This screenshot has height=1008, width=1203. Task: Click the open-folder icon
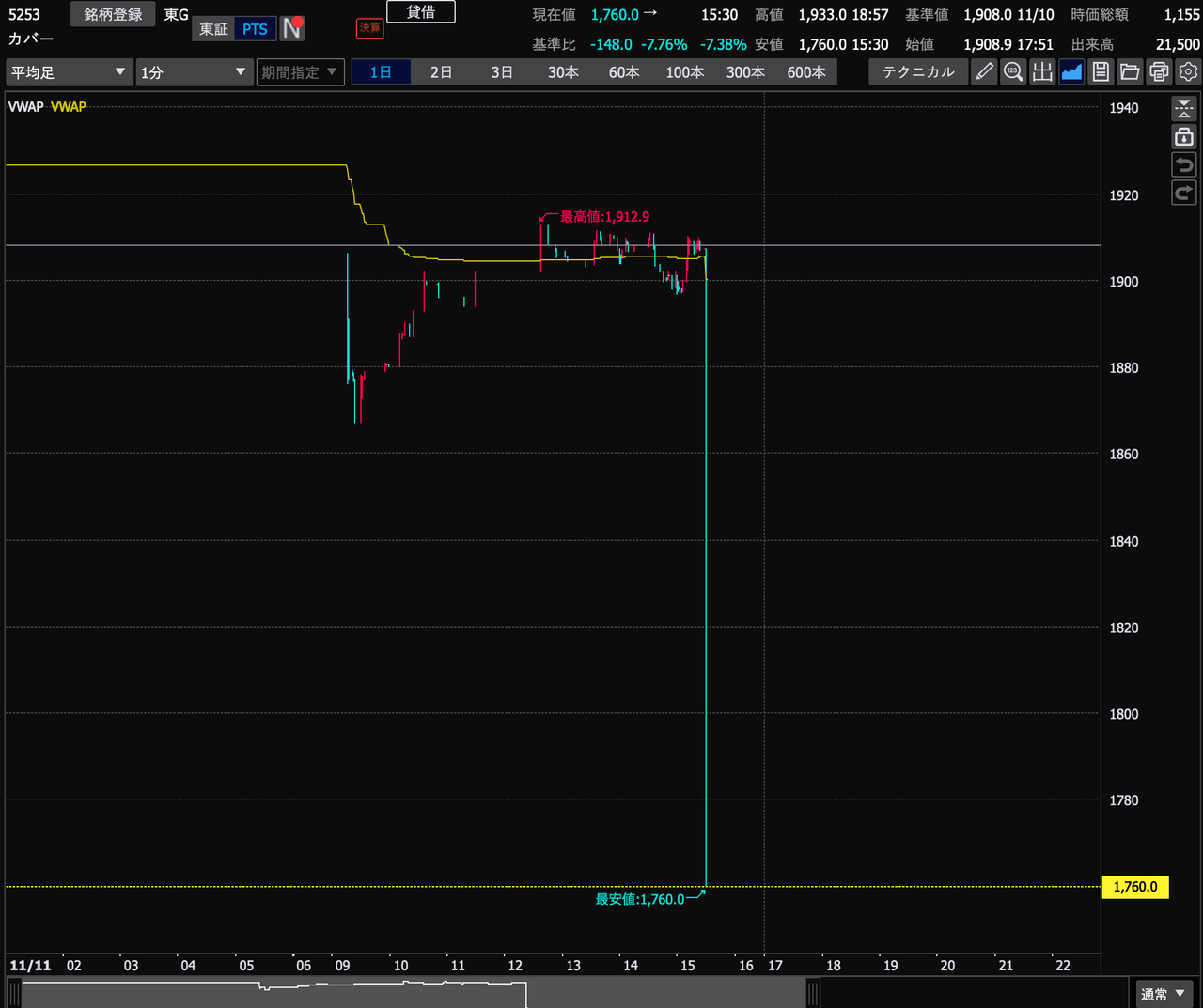coord(1130,72)
